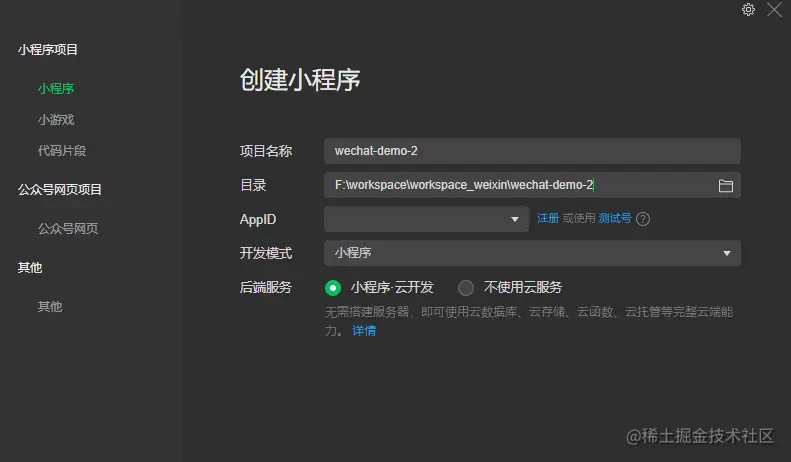
Task: Click the AppID label text
Action: pyautogui.click(x=258, y=219)
